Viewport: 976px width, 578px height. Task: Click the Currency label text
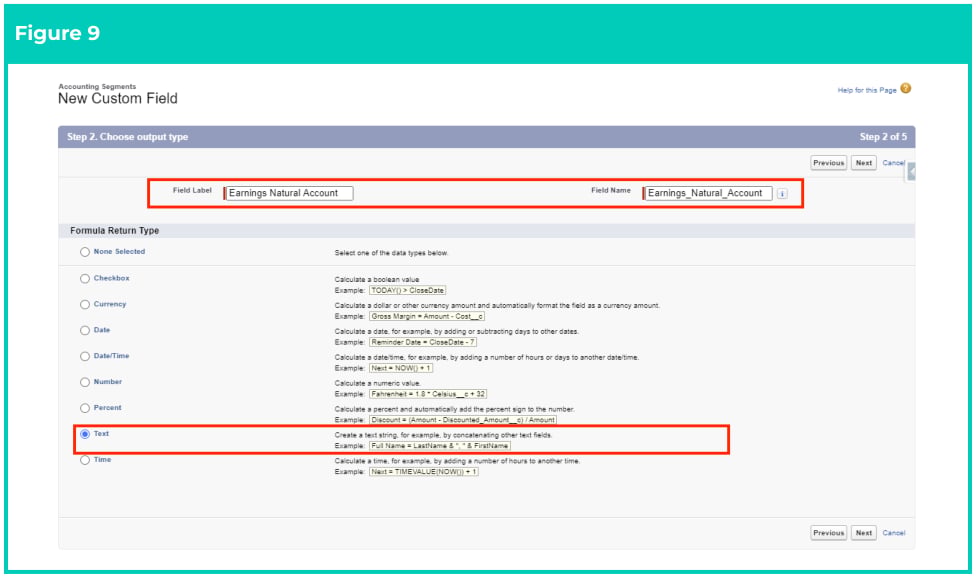point(110,304)
